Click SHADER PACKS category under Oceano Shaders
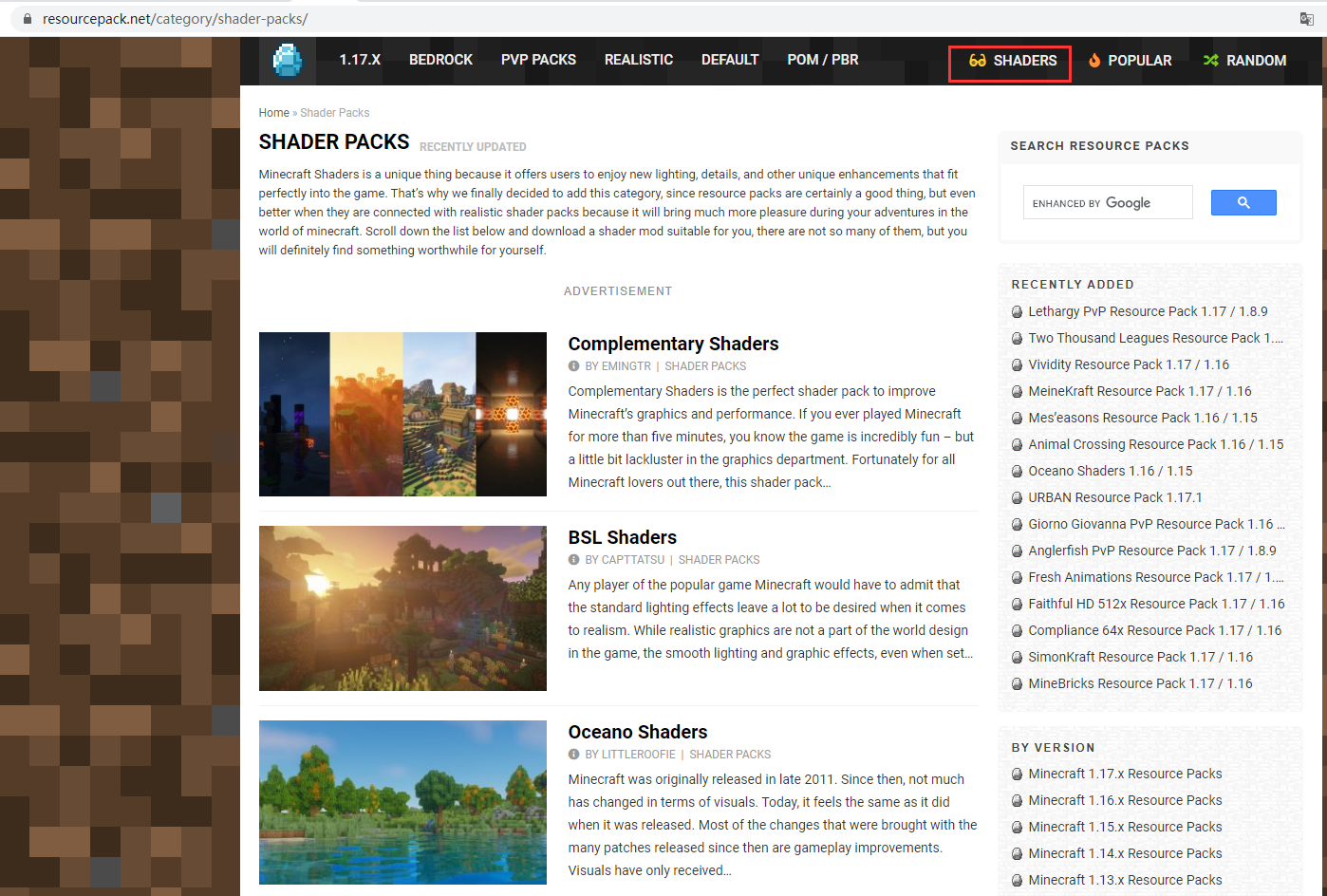The height and width of the screenshot is (896, 1327). click(730, 755)
